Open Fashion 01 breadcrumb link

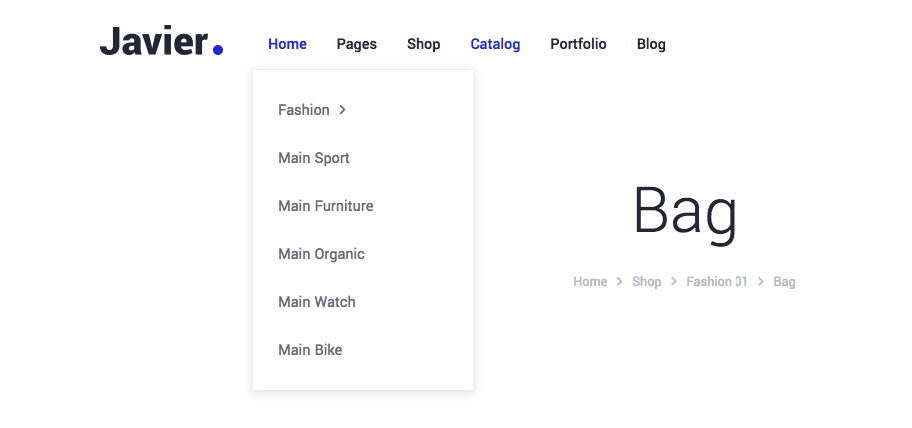point(716,282)
